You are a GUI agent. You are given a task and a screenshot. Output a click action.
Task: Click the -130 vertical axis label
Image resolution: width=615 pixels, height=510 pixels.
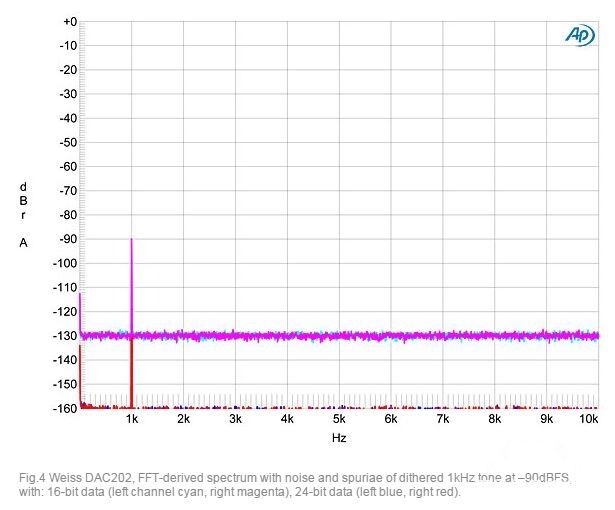point(65,336)
